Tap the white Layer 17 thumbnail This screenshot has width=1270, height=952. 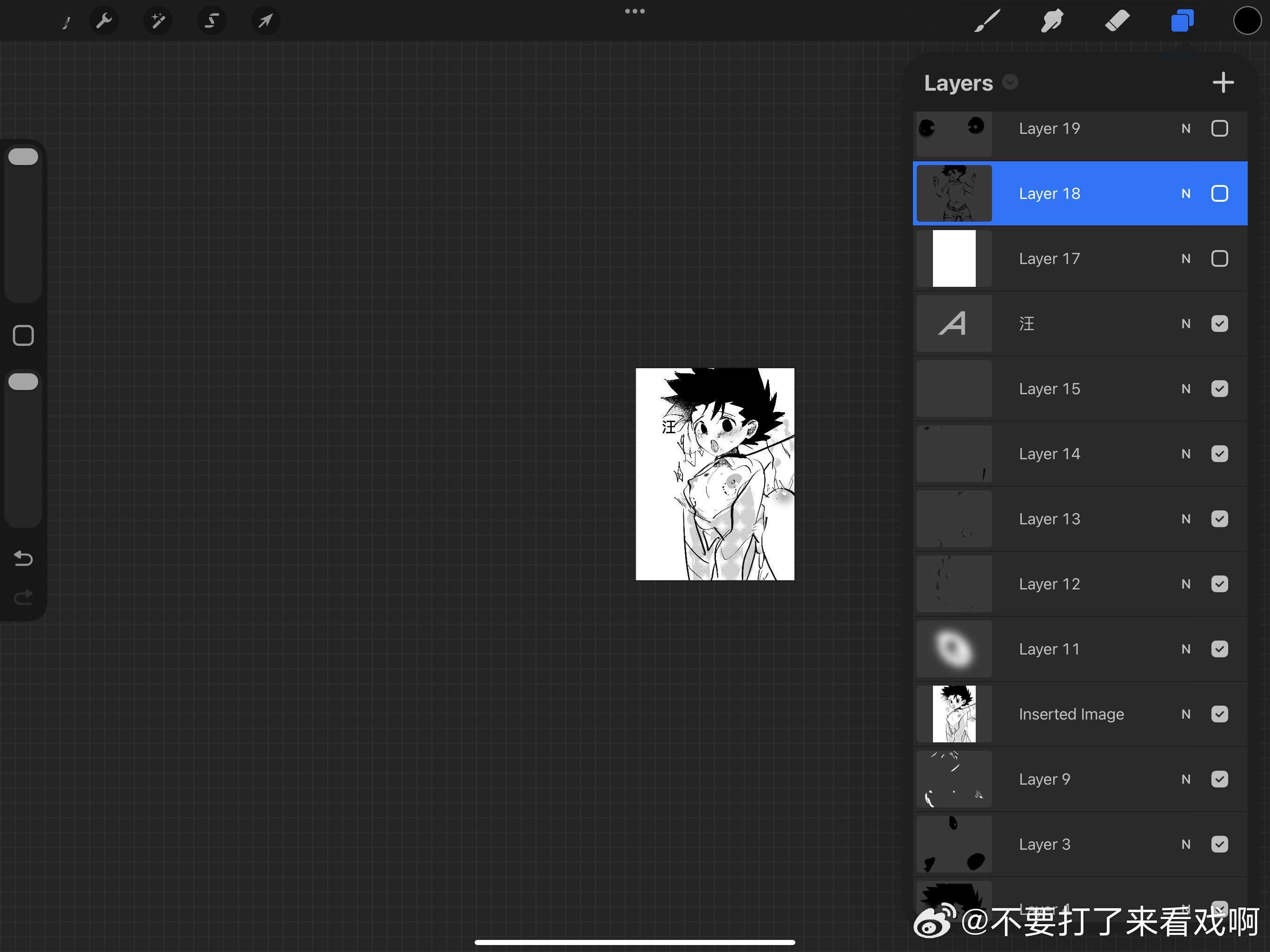point(953,258)
